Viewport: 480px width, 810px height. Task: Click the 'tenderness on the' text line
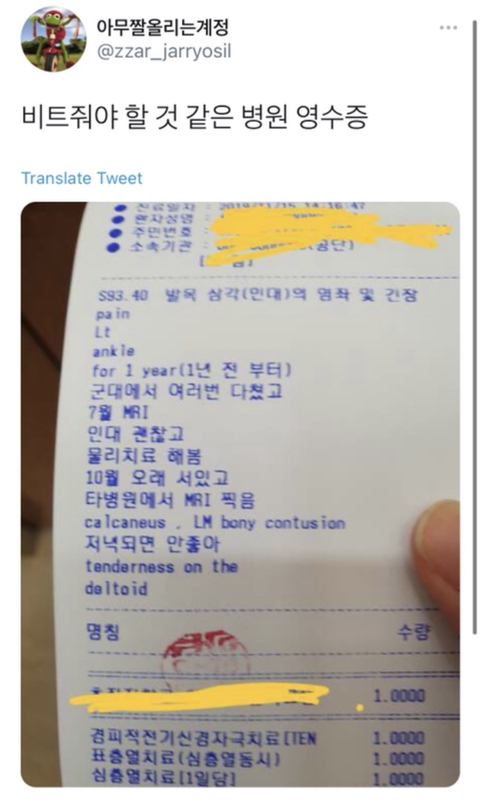161,567
